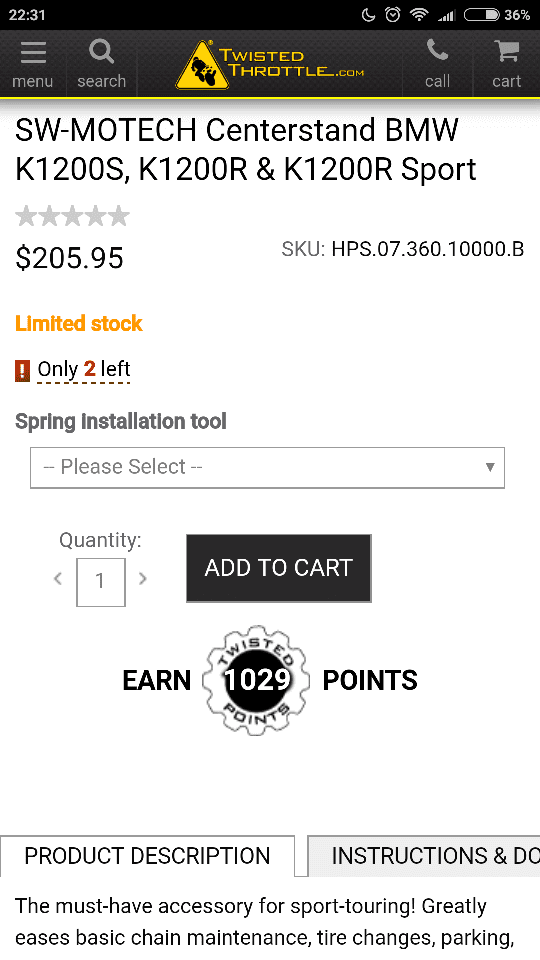Tap the Twisted Points gear badge
Image resolution: width=540 pixels, height=960 pixels.
[x=257, y=680]
